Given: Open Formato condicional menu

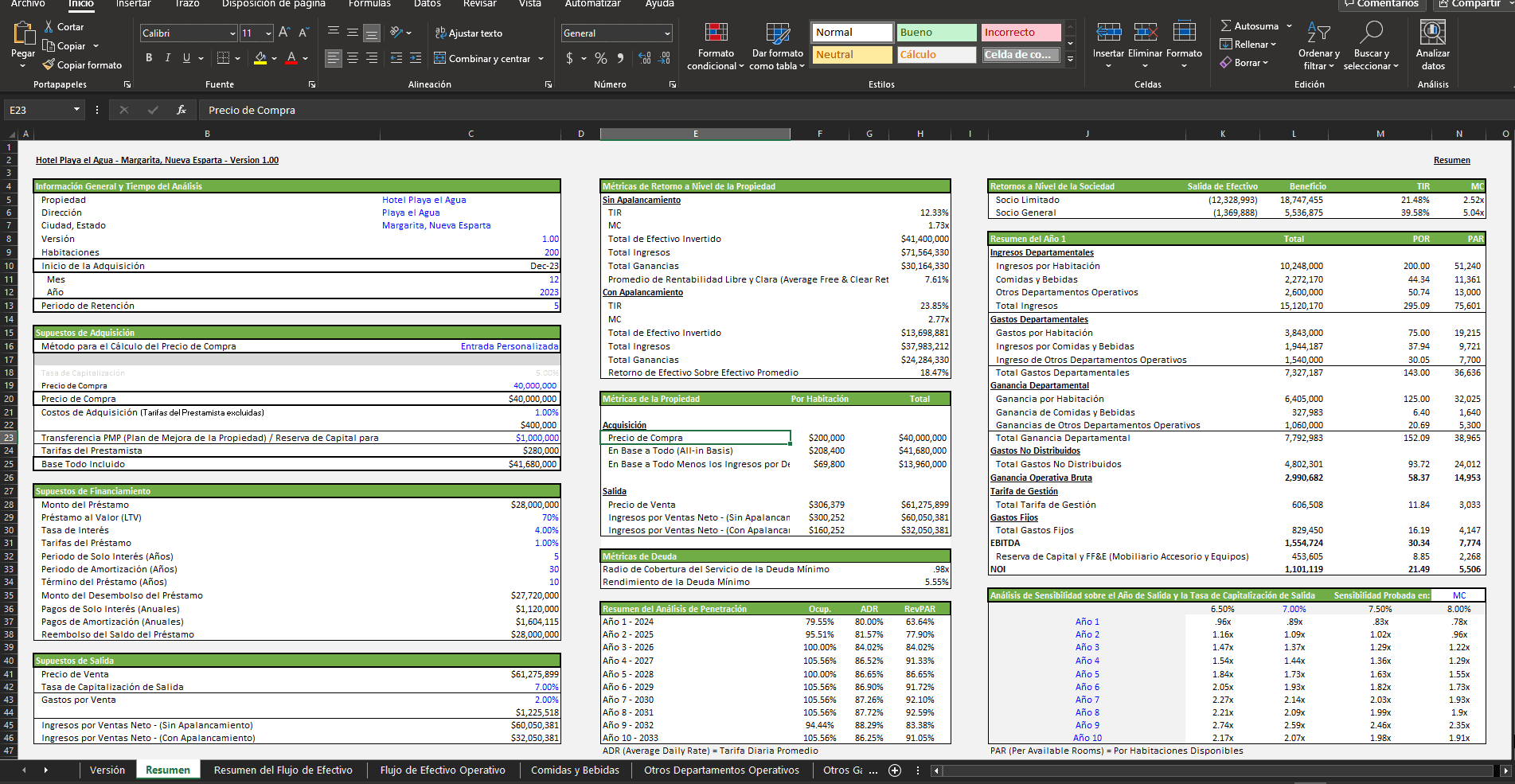Looking at the screenshot, I should 716,46.
